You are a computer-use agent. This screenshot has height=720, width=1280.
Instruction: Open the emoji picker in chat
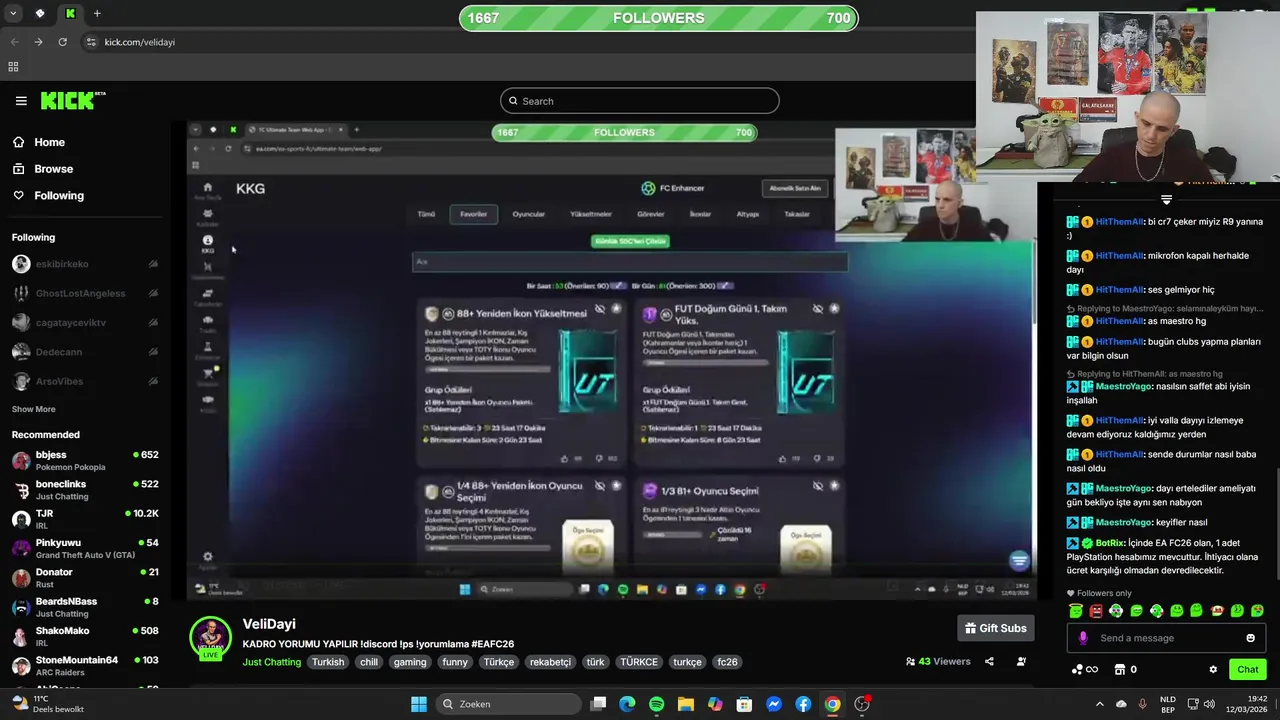click(1250, 638)
